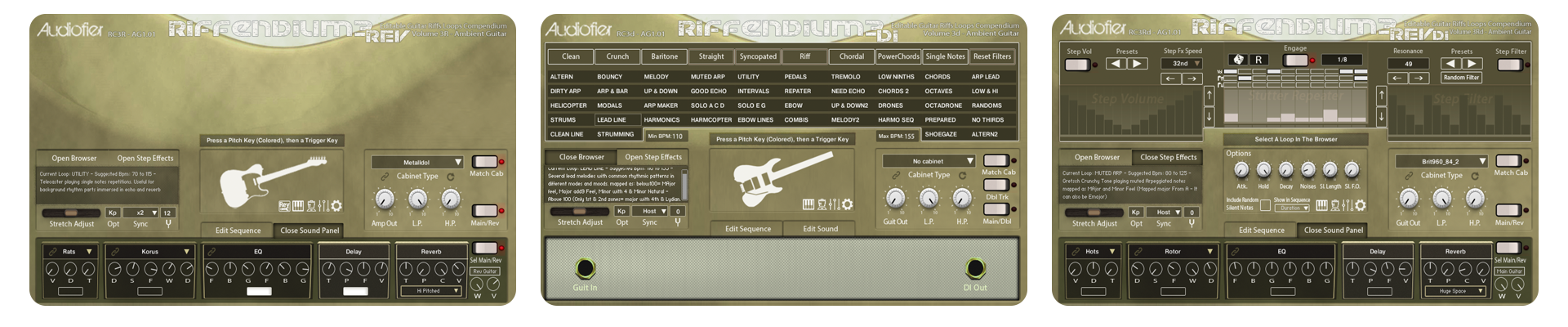Screen dimensions: 1568x327
Task: Toggle Main/Rev switch in the REV panel
Action: [484, 211]
